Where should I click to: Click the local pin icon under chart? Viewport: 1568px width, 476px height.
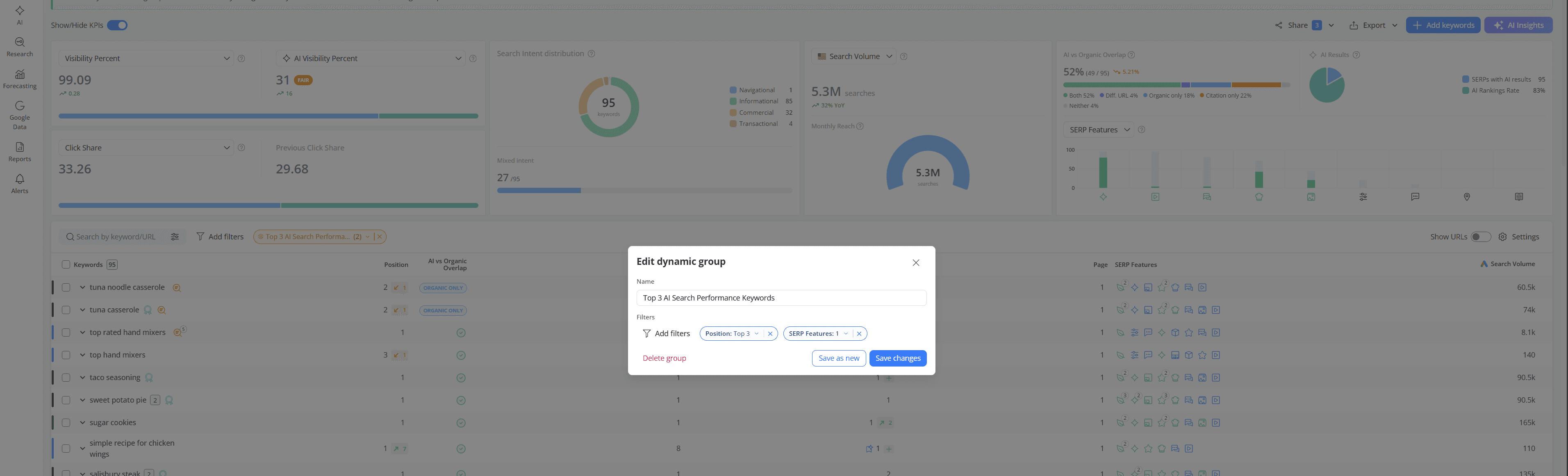1467,197
